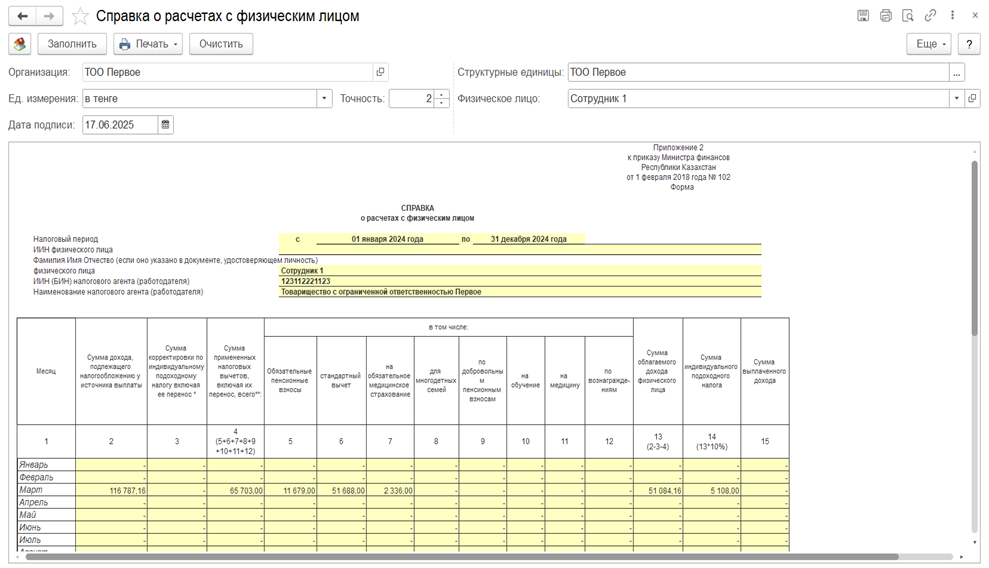Expand the Физическое лицо dropdown arrow

pyautogui.click(x=956, y=98)
